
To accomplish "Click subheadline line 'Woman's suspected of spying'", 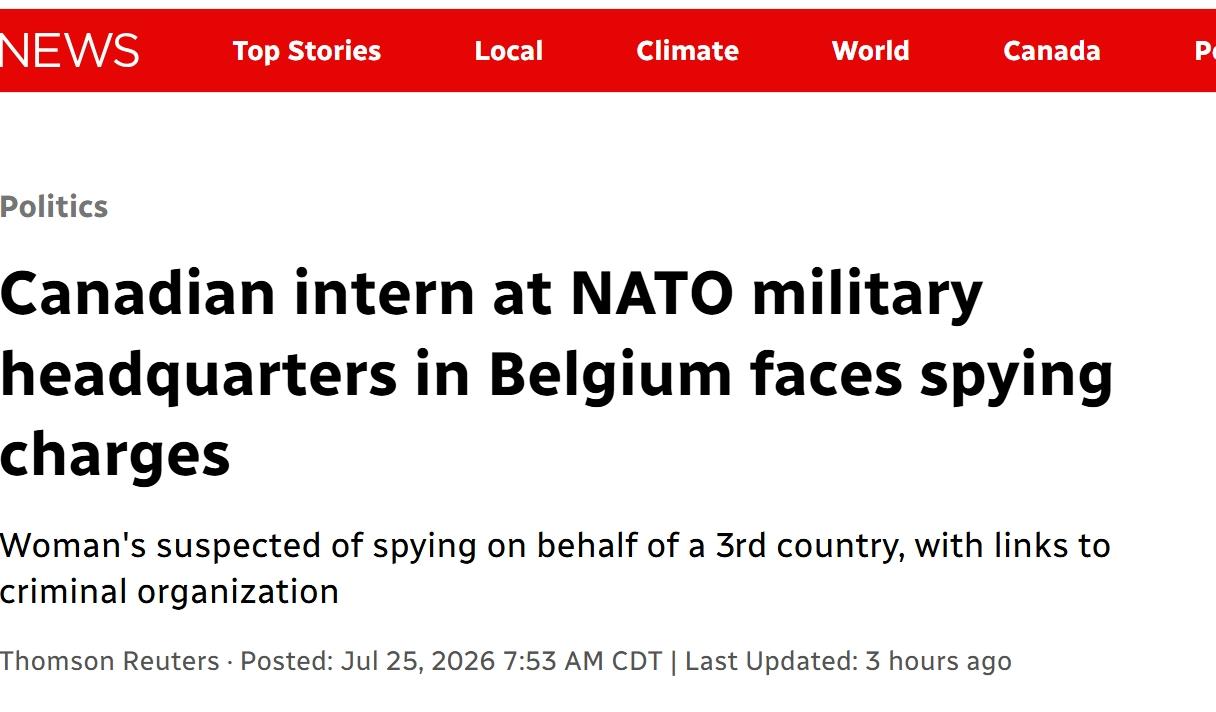I will (555, 546).
